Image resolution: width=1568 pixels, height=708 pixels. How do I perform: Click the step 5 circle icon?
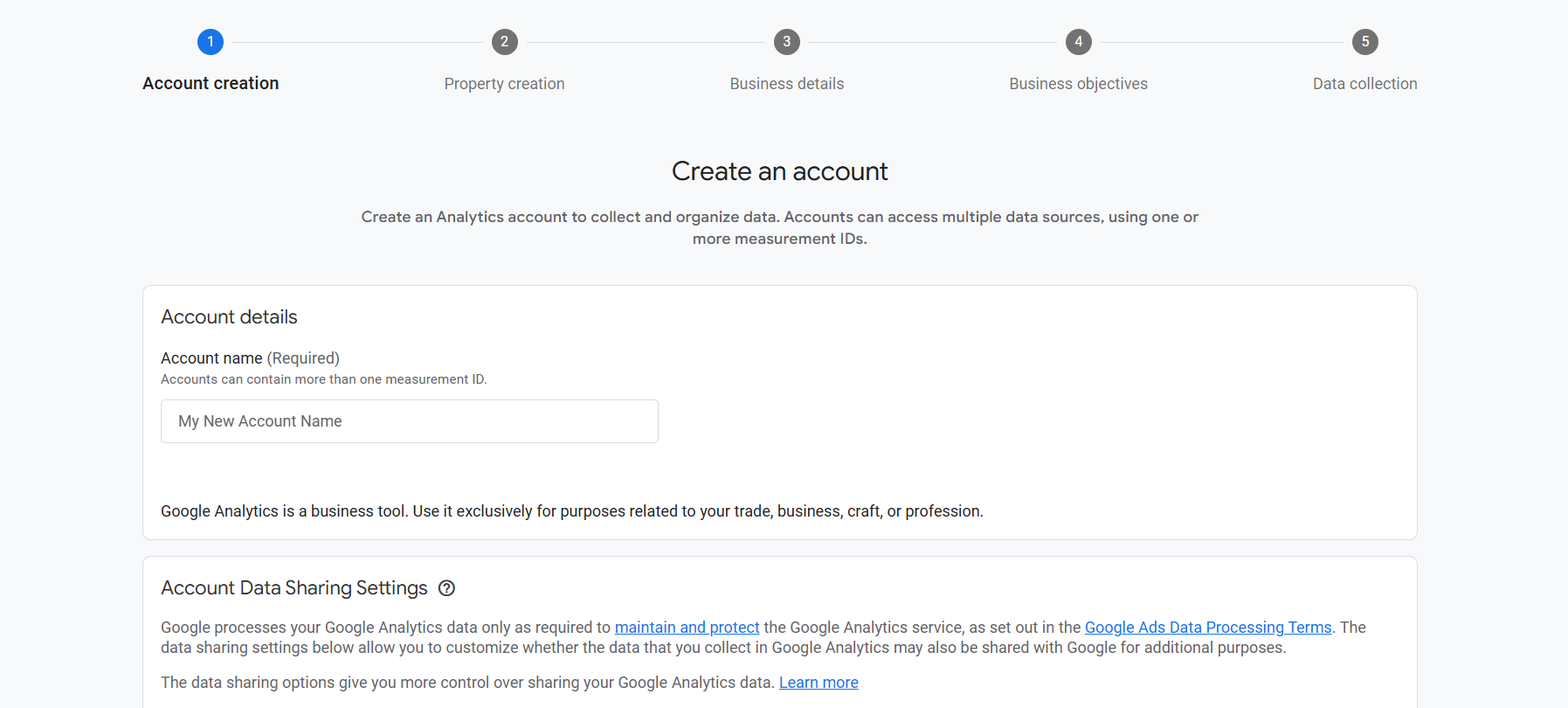1364,42
